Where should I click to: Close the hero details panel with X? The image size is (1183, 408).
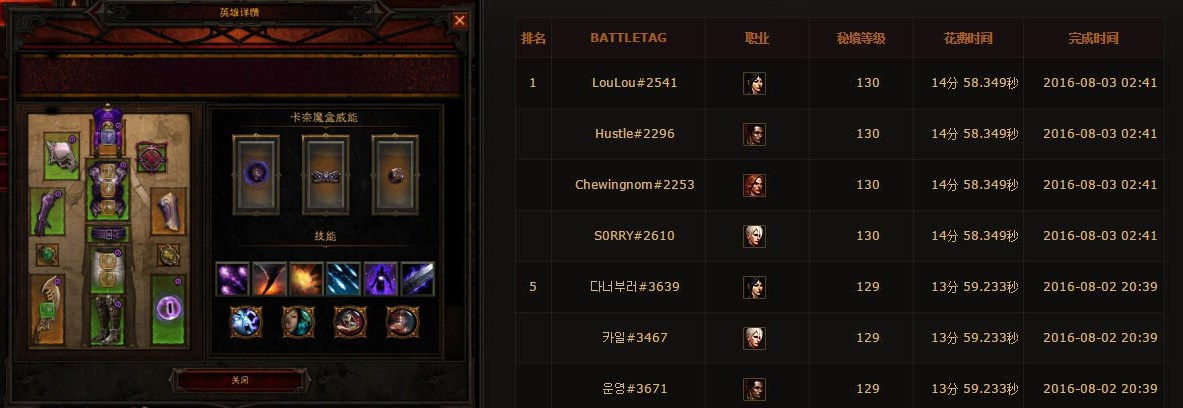coord(459,20)
